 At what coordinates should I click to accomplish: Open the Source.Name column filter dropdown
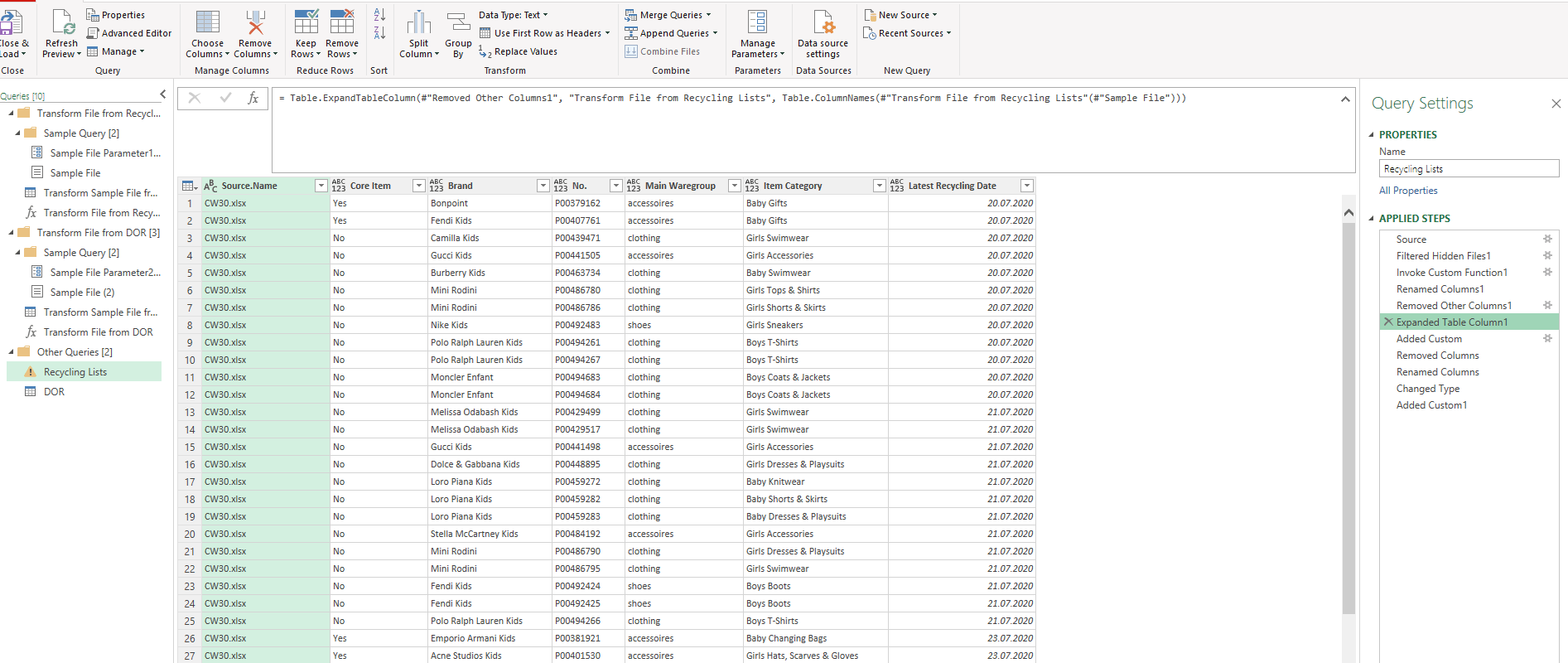(x=321, y=186)
